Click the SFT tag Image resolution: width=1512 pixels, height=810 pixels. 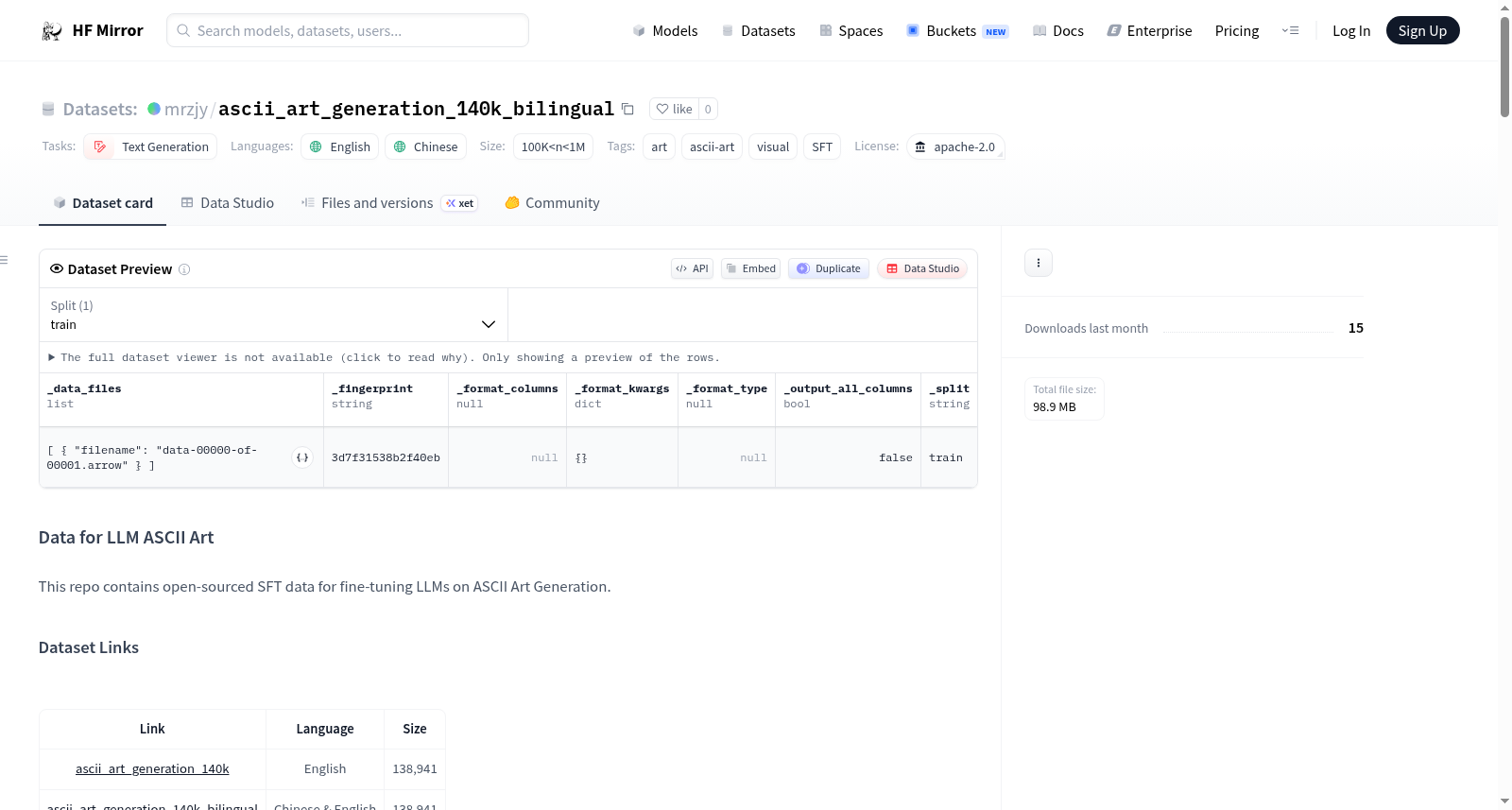pyautogui.click(x=822, y=146)
